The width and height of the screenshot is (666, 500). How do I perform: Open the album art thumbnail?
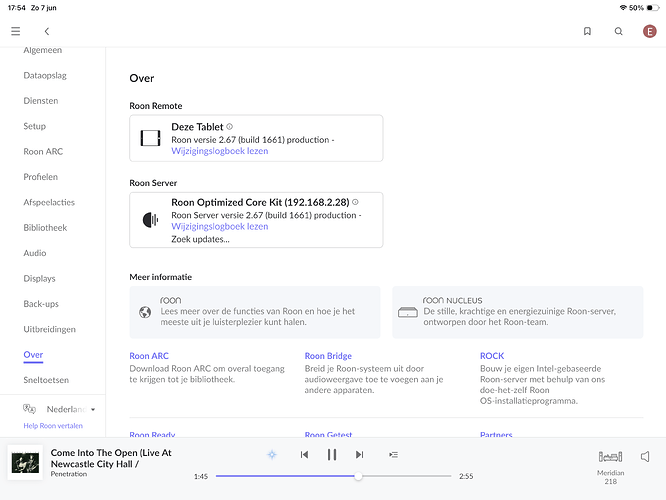coord(25,463)
